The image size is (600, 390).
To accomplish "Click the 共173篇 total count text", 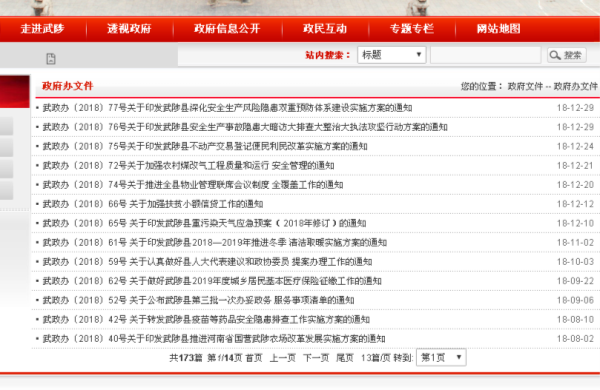I will 186,358.
